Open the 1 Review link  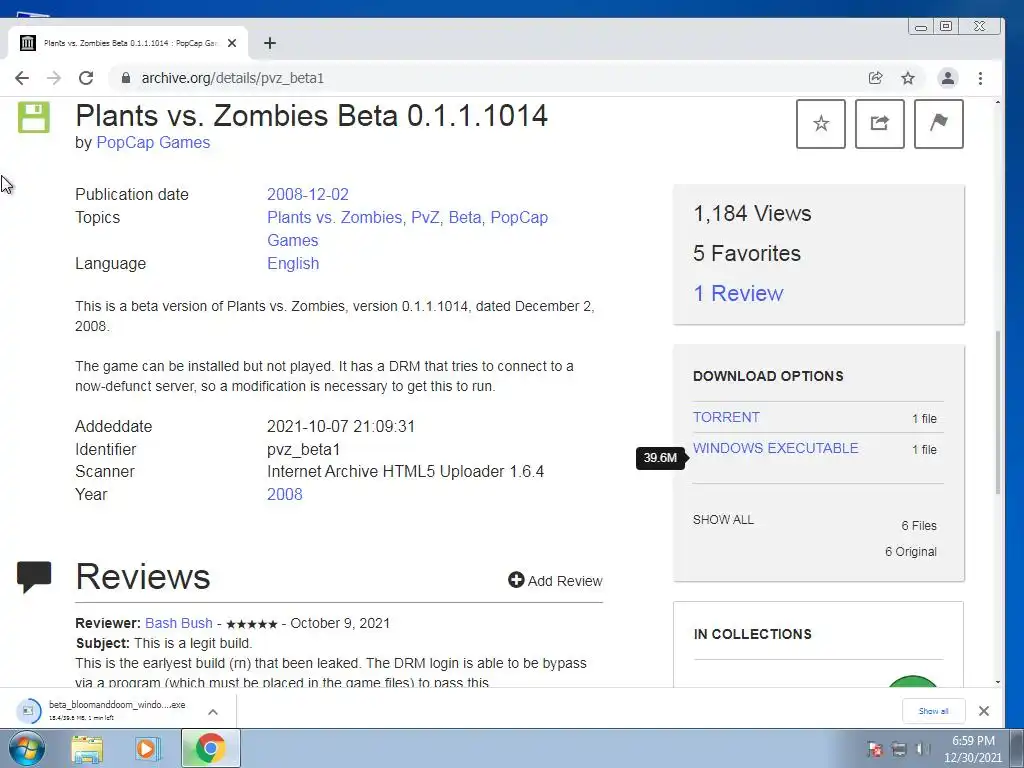(x=738, y=293)
